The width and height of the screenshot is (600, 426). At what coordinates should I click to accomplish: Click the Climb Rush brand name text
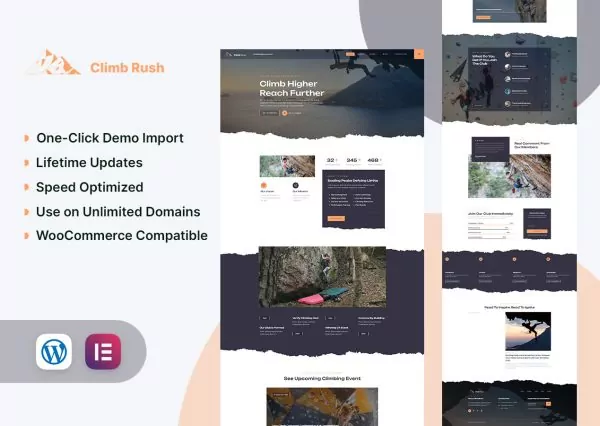click(x=127, y=68)
